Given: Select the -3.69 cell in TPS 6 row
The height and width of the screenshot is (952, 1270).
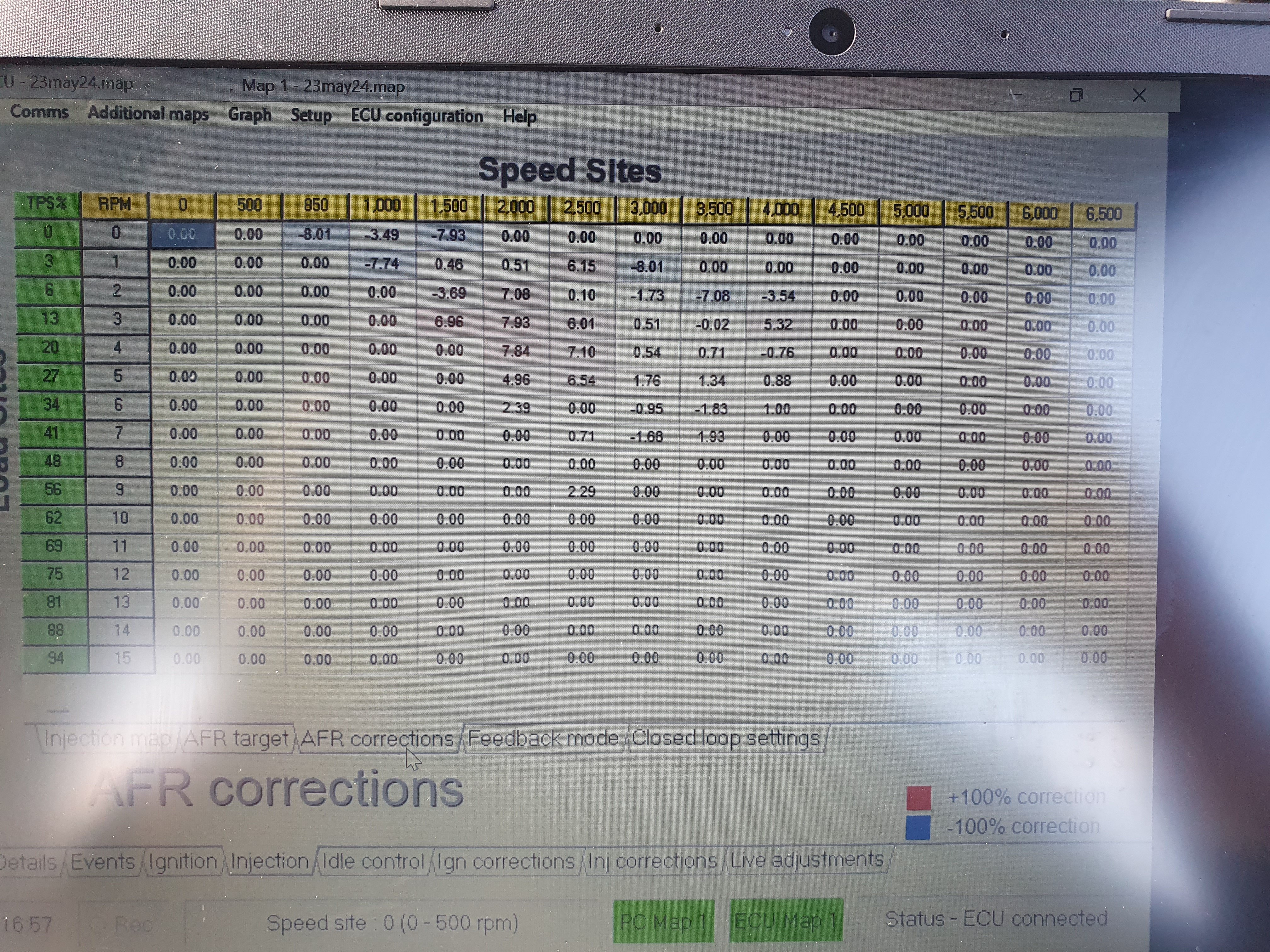Looking at the screenshot, I should pos(449,293).
